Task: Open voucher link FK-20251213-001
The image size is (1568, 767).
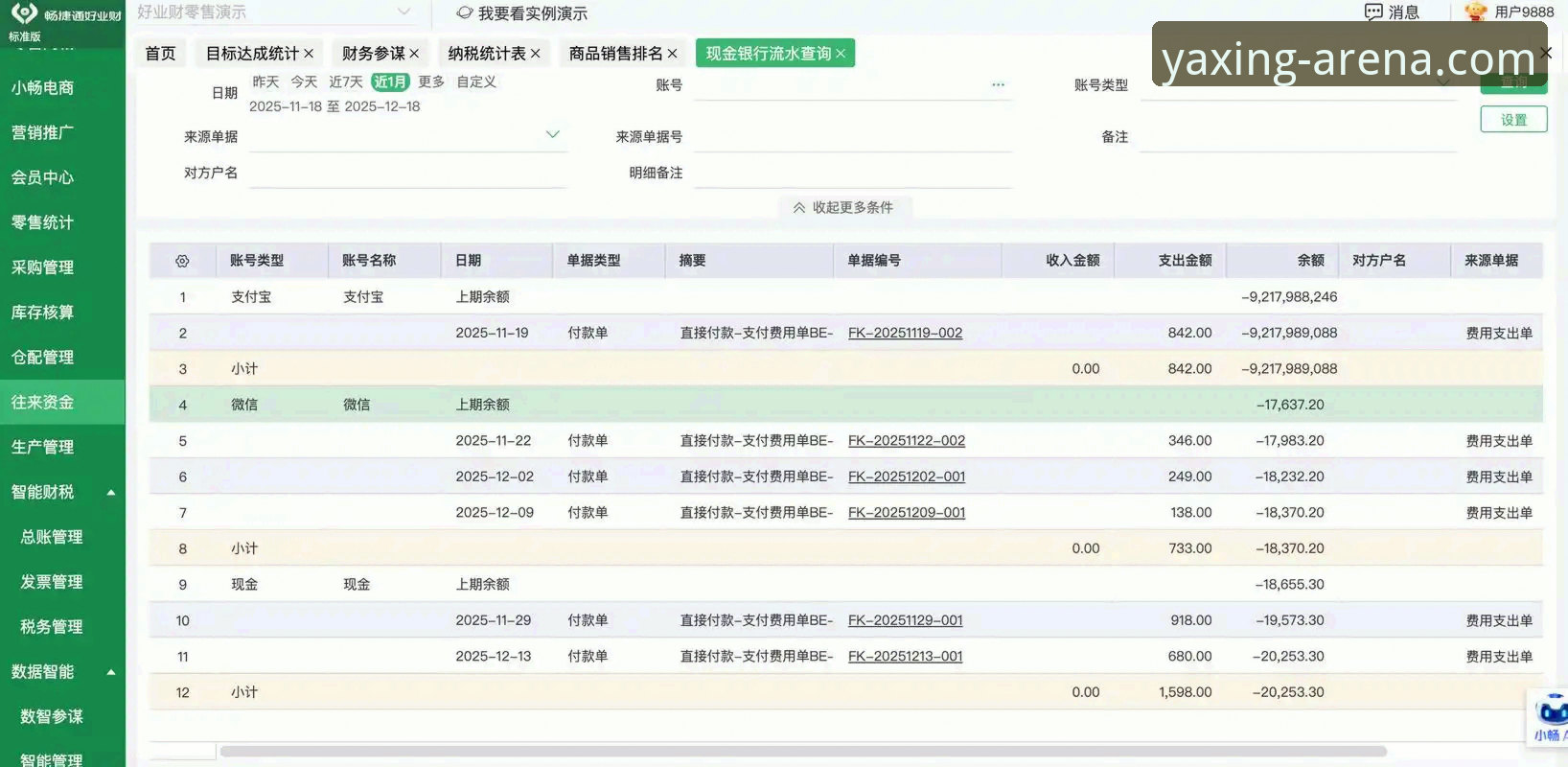Action: point(905,657)
